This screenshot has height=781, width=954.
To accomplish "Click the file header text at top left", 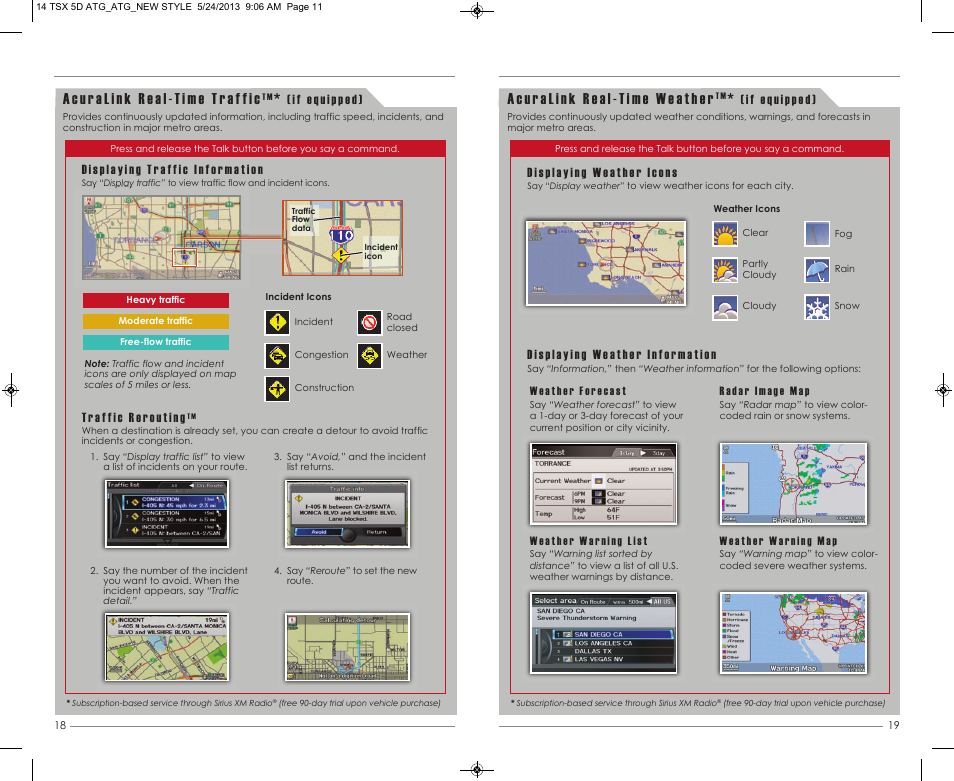I will coord(179,7).
